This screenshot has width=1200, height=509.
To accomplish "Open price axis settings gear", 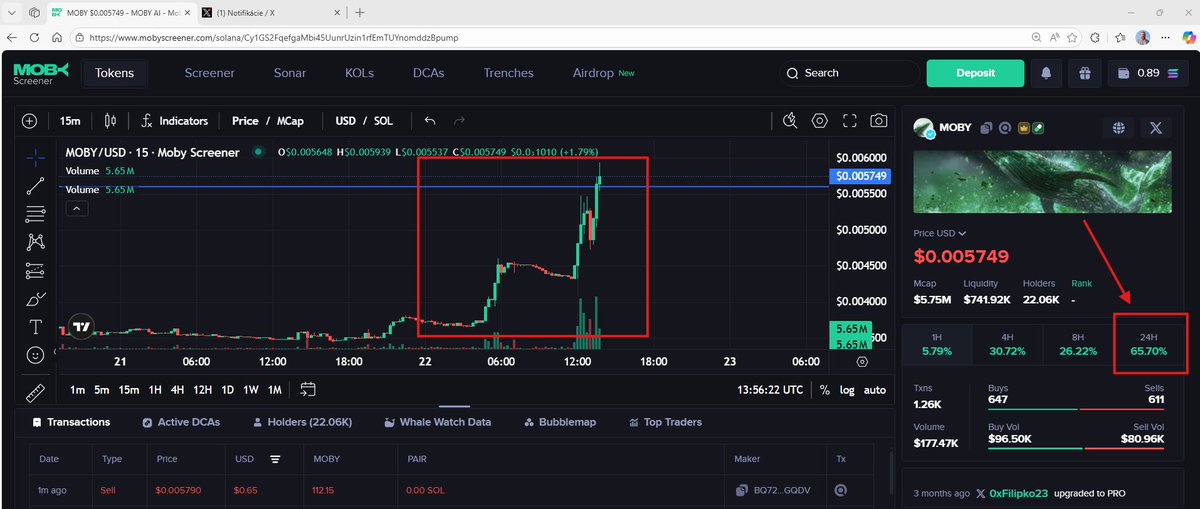I will pyautogui.click(x=861, y=361).
